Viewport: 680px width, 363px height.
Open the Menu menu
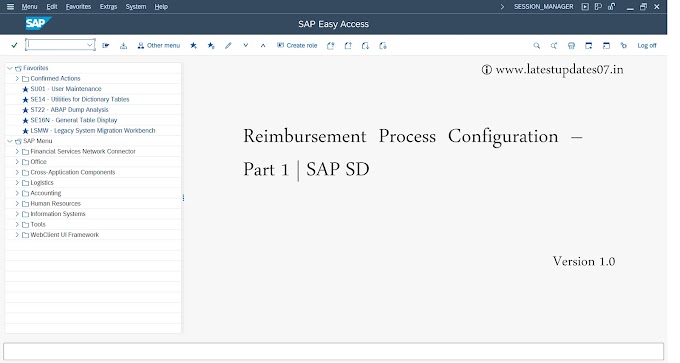(x=29, y=7)
